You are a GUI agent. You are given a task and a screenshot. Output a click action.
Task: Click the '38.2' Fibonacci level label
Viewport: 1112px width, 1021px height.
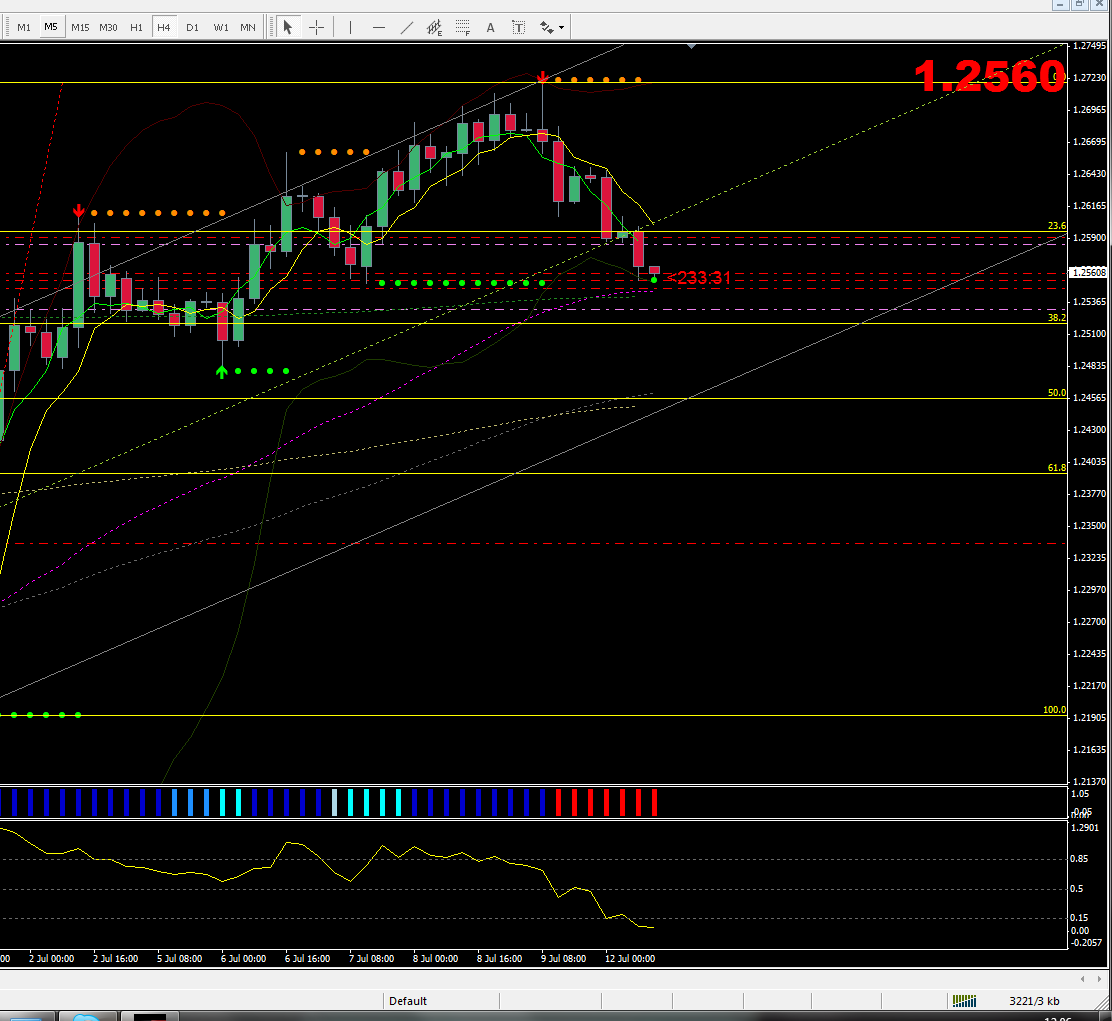tap(1057, 318)
